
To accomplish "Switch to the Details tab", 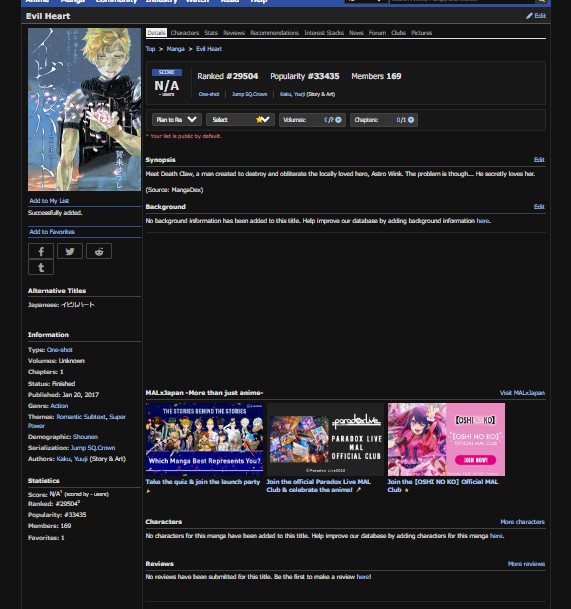I will 156,33.
